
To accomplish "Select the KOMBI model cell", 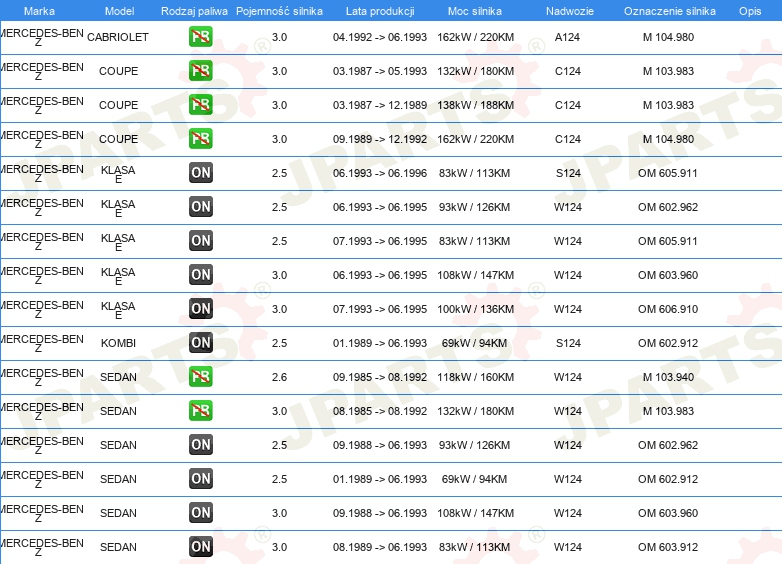I will [x=118, y=343].
